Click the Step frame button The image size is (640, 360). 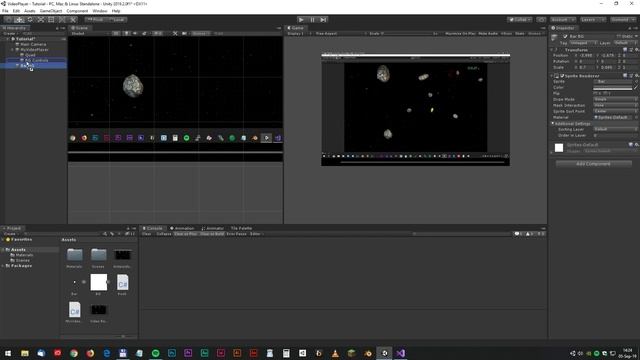[x=323, y=20]
